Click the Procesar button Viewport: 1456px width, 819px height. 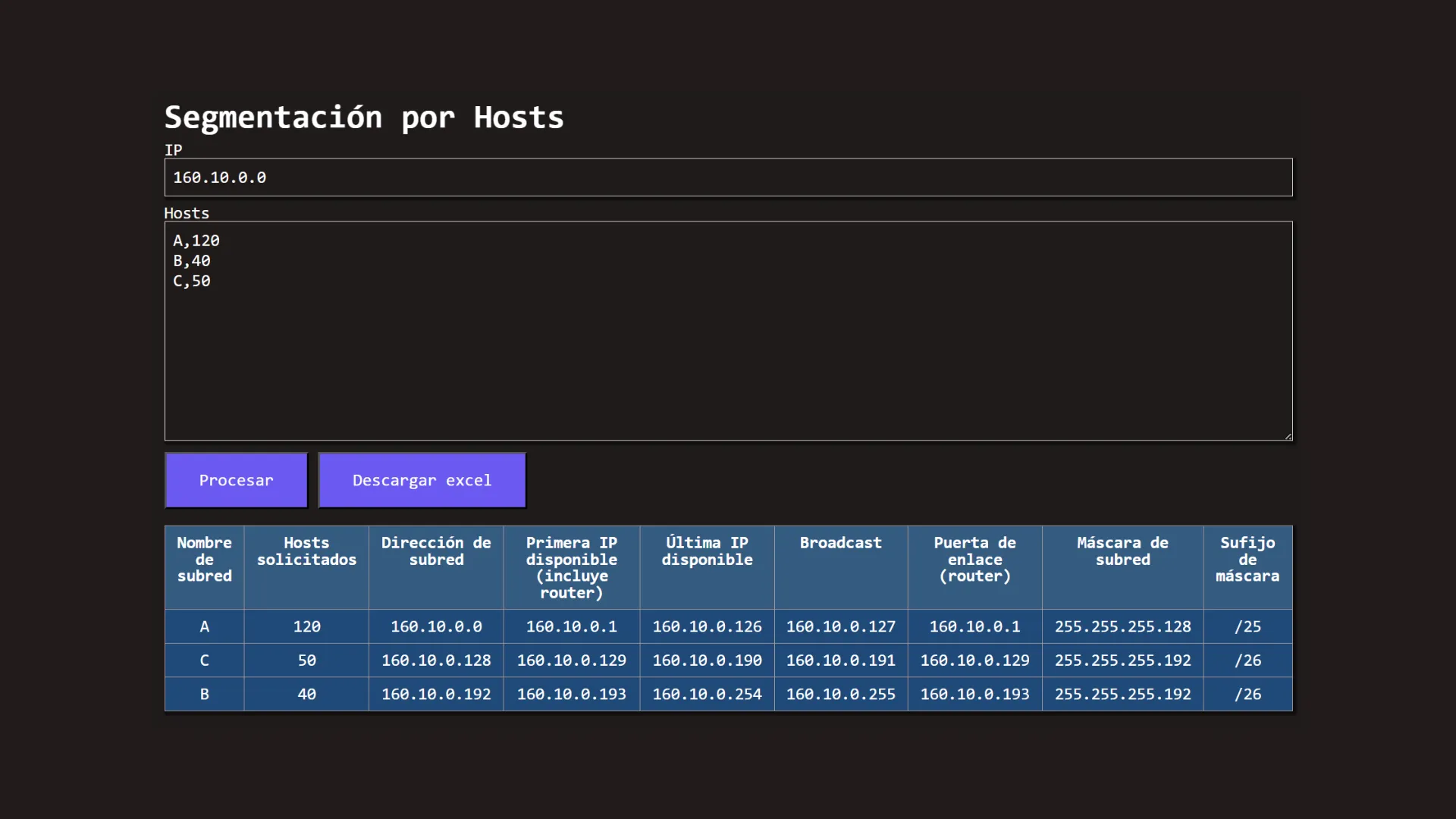236,479
